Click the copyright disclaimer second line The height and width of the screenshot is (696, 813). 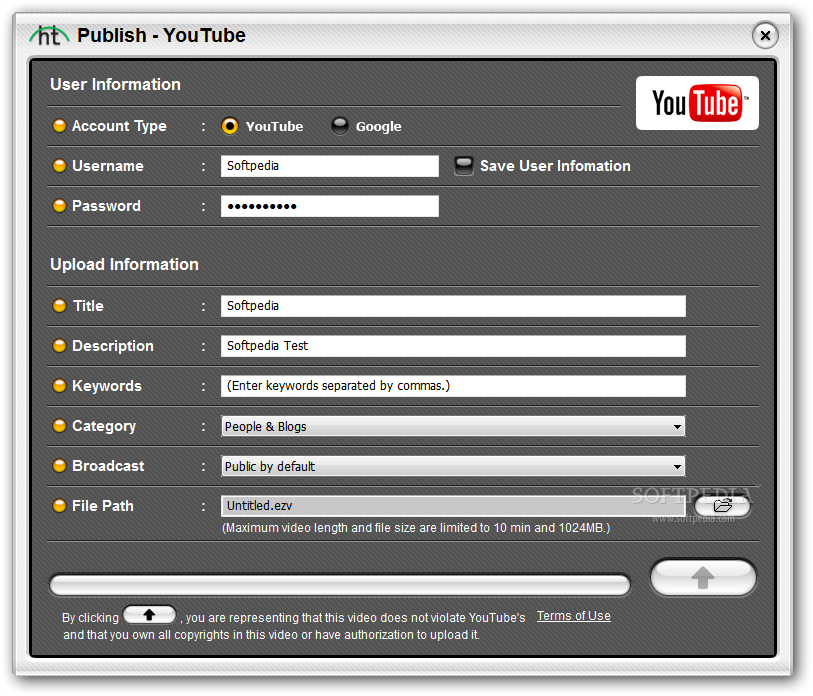(x=271, y=635)
